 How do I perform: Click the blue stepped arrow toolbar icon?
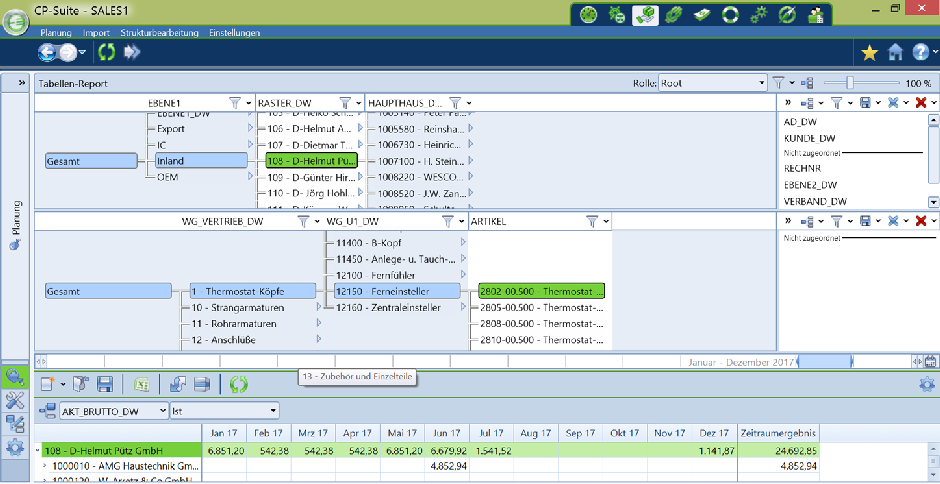178,384
